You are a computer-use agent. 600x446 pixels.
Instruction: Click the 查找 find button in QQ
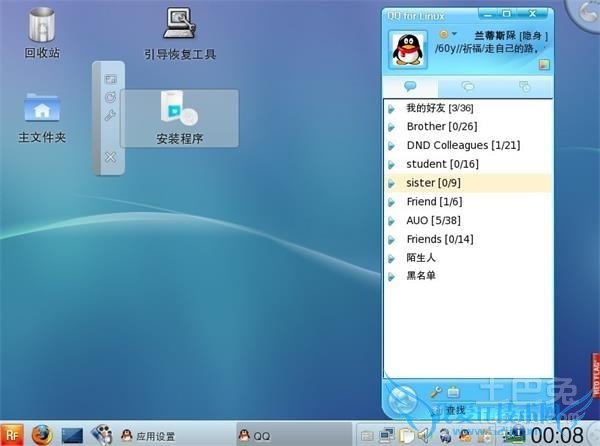point(450,410)
